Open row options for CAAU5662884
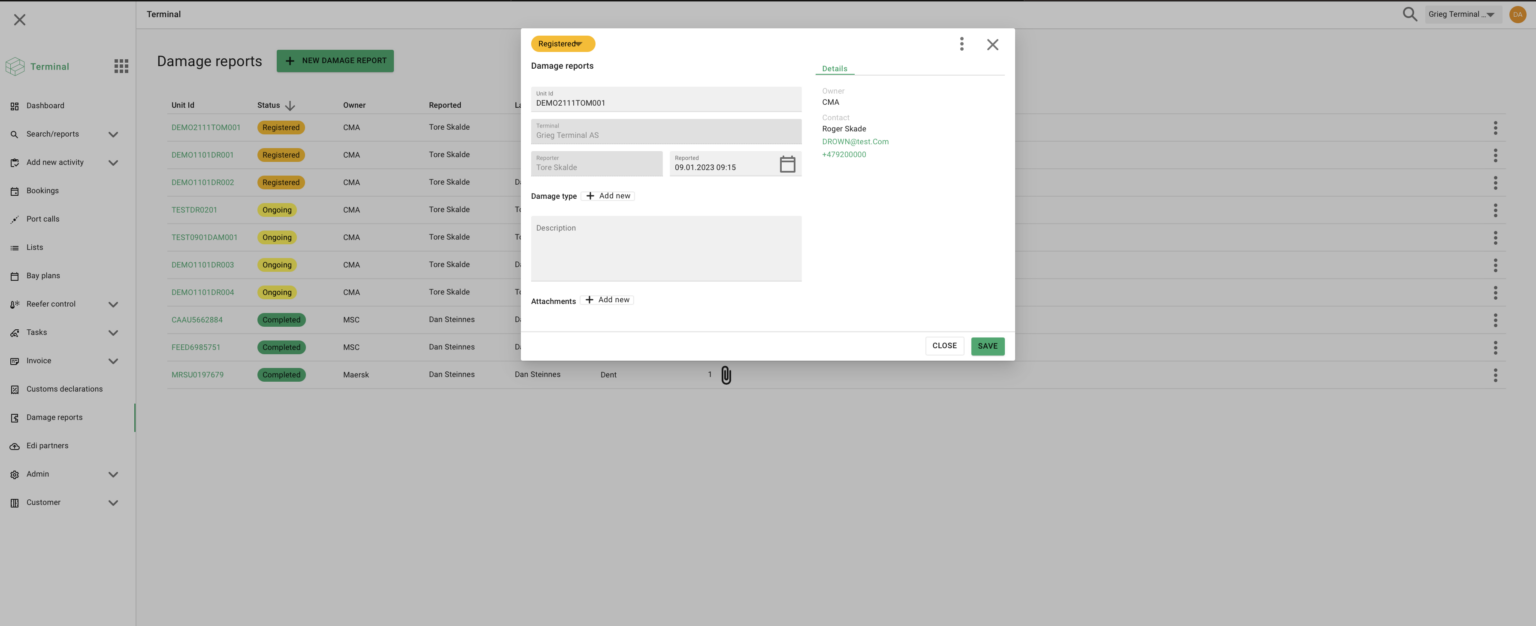1536x626 pixels. [x=1495, y=320]
